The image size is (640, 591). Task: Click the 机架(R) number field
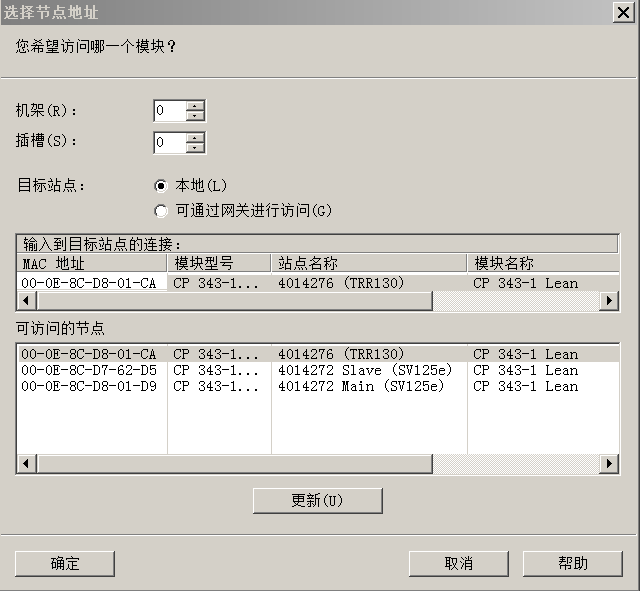click(x=170, y=111)
